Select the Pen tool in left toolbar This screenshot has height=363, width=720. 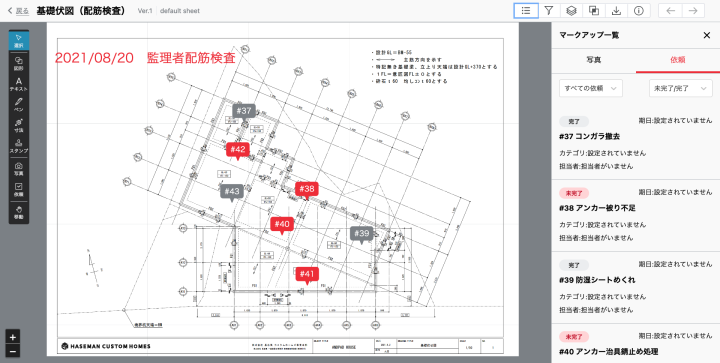(19, 104)
